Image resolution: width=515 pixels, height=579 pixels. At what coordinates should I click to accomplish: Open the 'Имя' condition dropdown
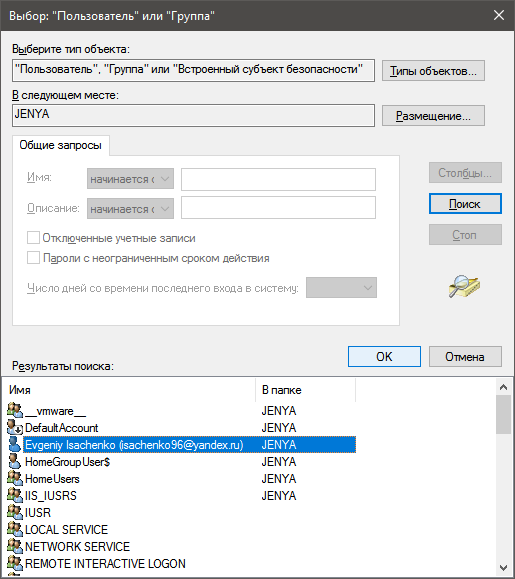(130, 179)
